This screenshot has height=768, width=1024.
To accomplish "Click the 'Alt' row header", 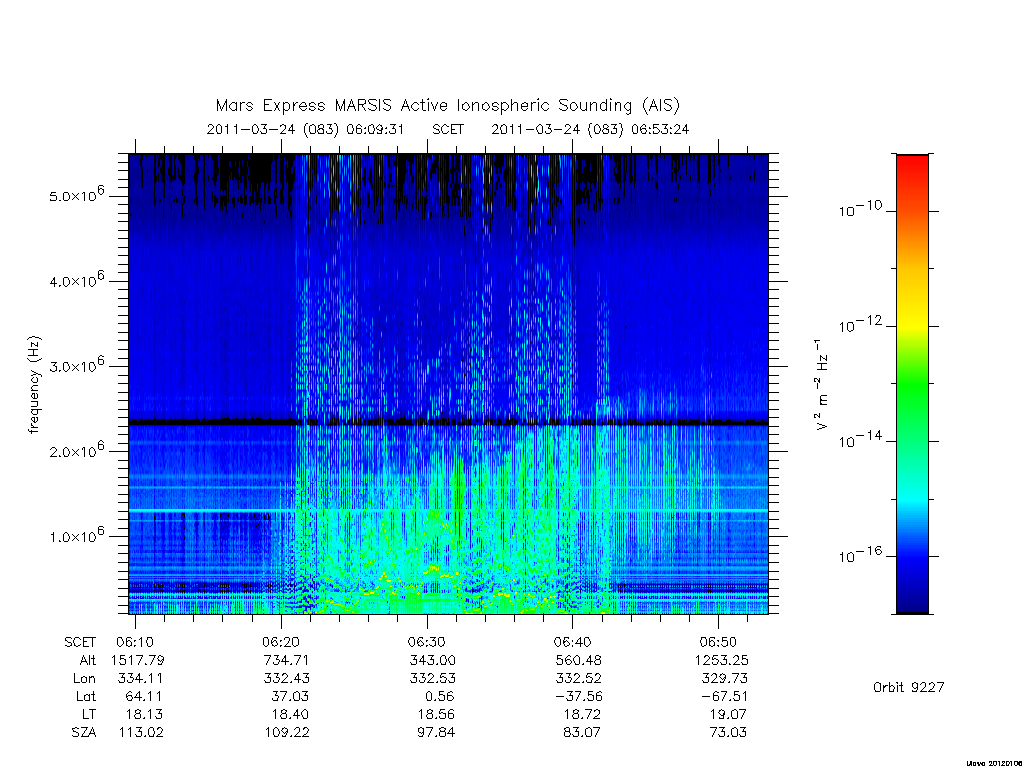I will click(x=88, y=660).
